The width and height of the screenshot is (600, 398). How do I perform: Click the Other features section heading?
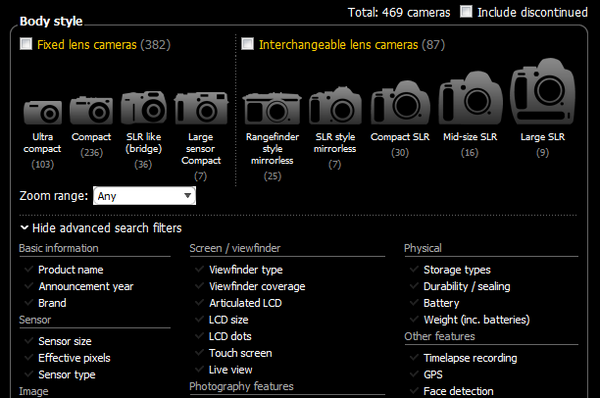tap(440, 336)
